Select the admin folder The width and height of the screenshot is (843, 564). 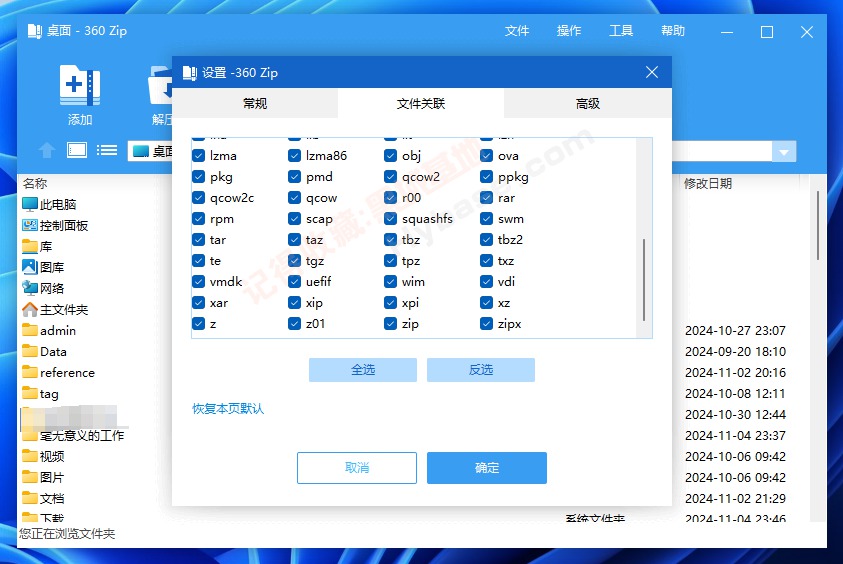(49, 331)
